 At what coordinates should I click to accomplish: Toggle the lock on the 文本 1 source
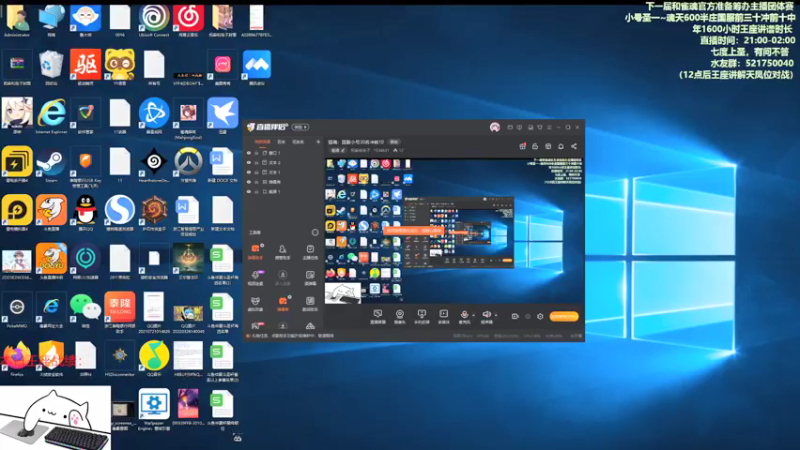click(x=257, y=172)
